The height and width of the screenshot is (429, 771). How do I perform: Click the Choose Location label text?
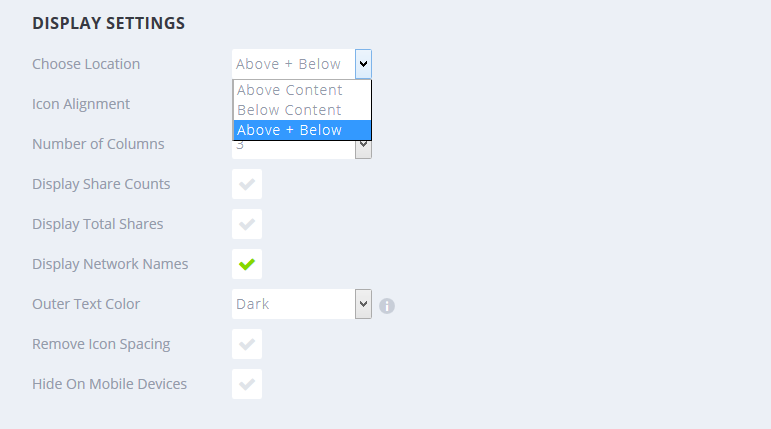pos(86,64)
